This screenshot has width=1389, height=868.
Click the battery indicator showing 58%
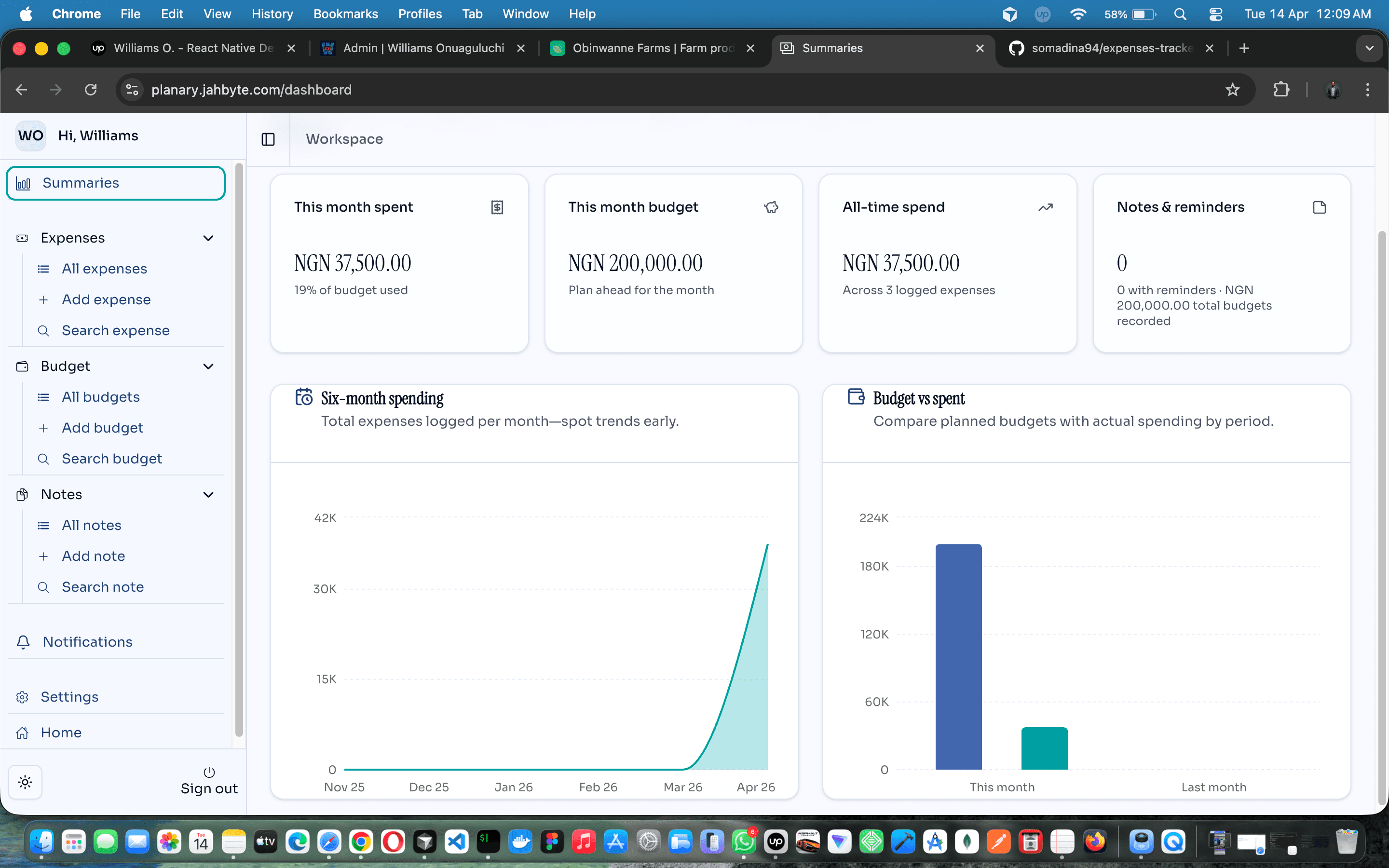coord(1130,14)
